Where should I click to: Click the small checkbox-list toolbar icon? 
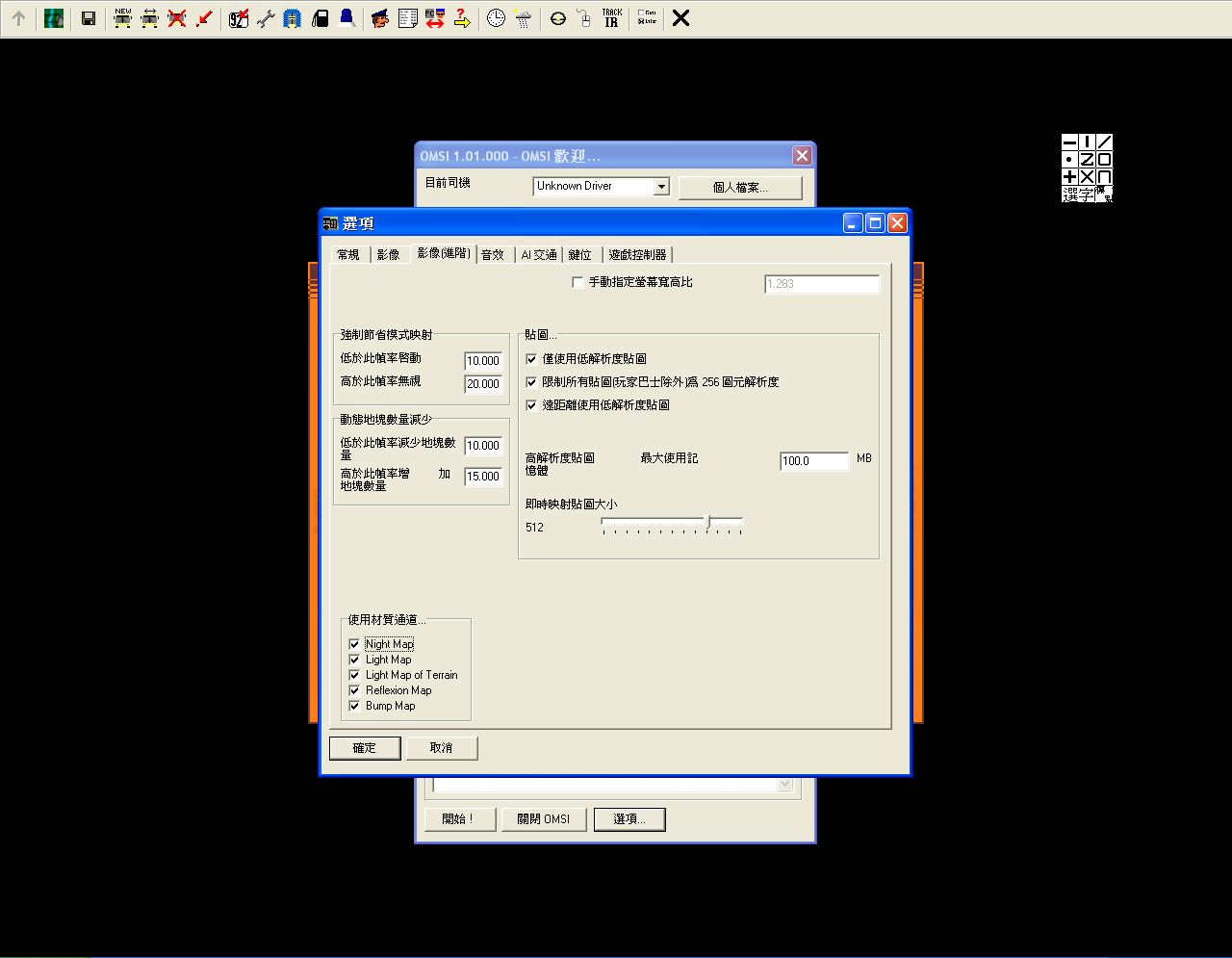(647, 18)
